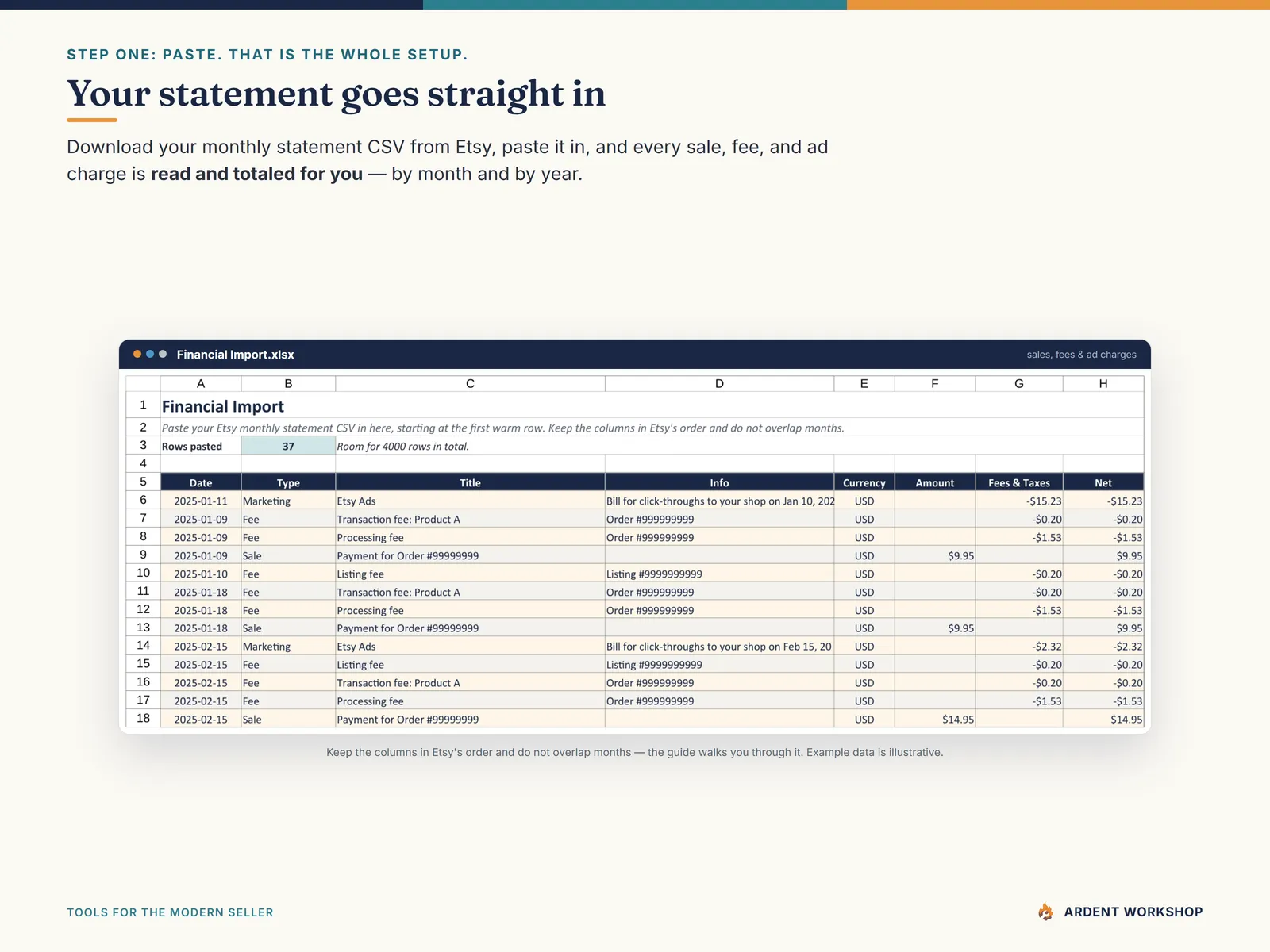Click the paste instruction text in row 2

pyautogui.click(x=503, y=428)
